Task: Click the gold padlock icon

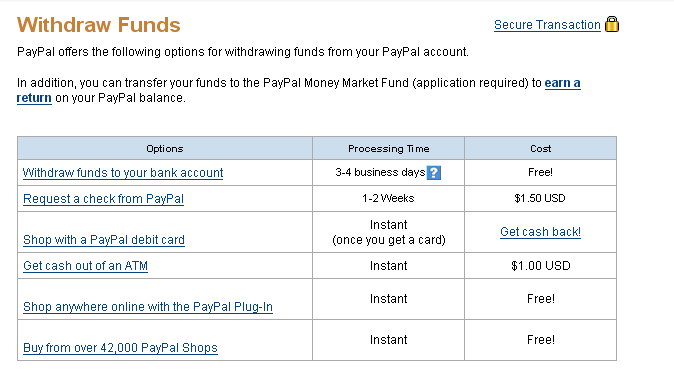Action: click(612, 24)
